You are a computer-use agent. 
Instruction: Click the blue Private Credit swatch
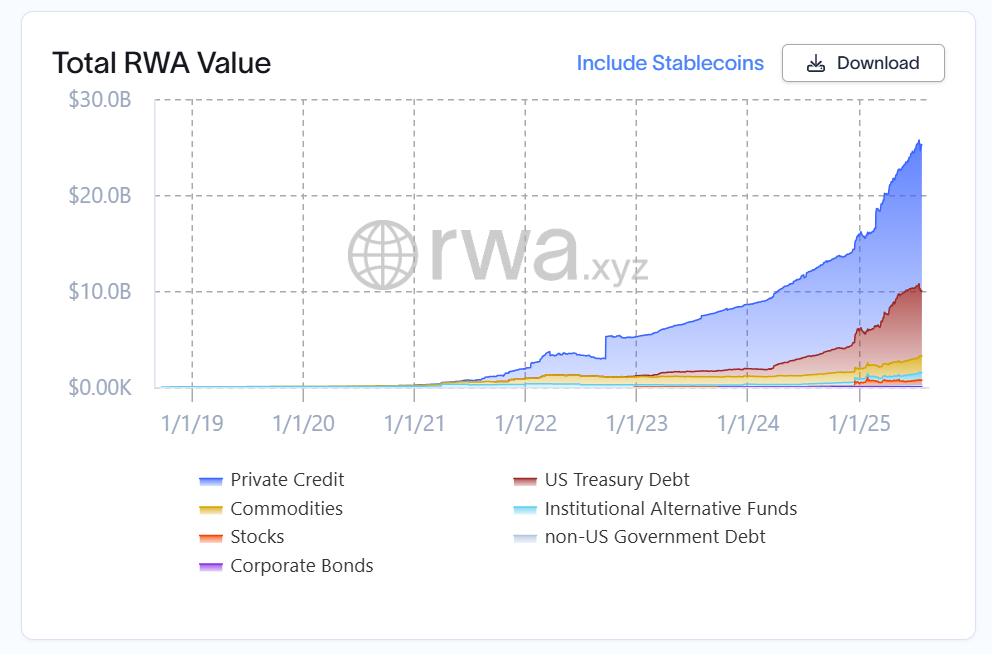tap(210, 481)
